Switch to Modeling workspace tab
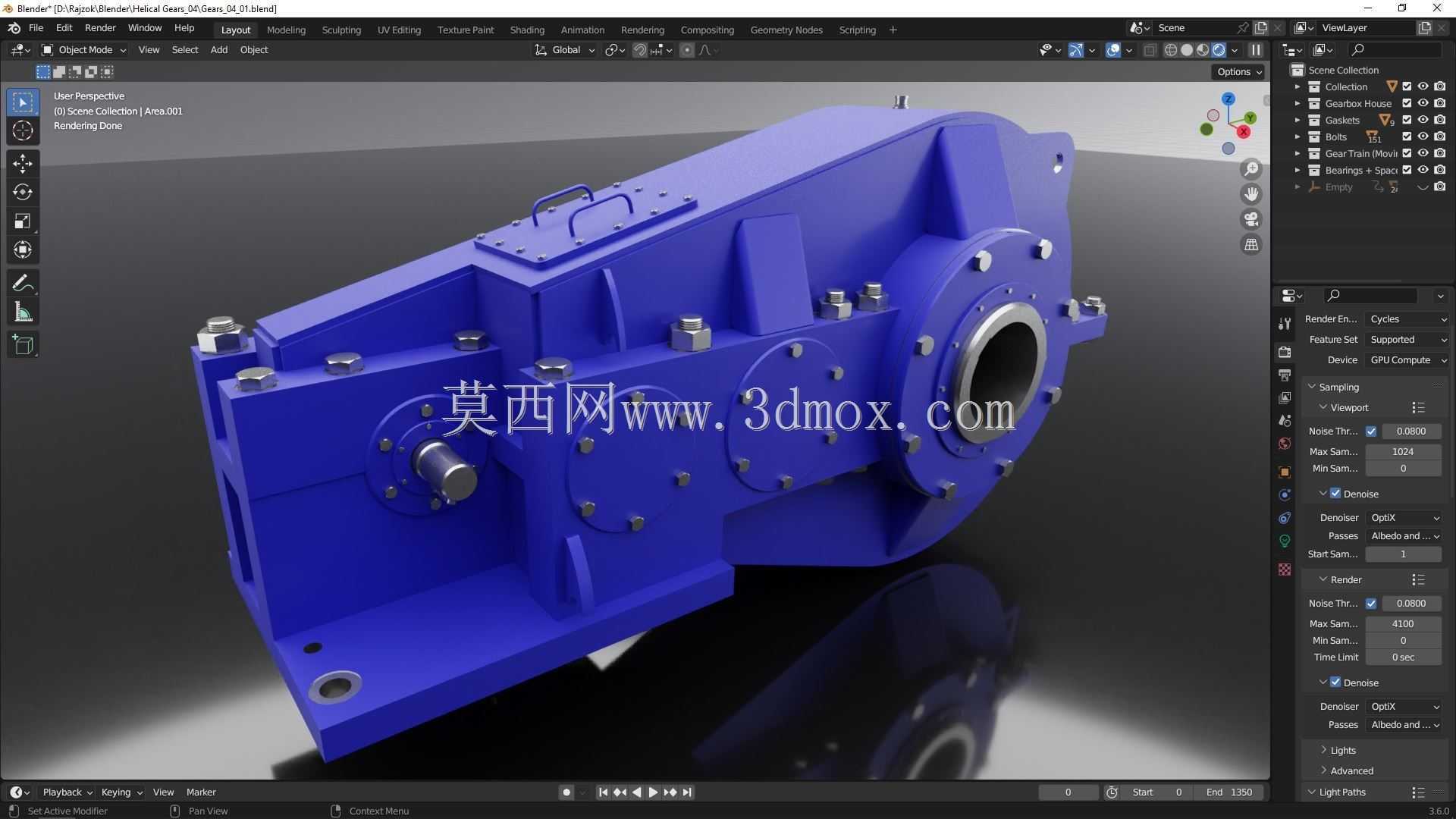1456x819 pixels. click(x=286, y=30)
